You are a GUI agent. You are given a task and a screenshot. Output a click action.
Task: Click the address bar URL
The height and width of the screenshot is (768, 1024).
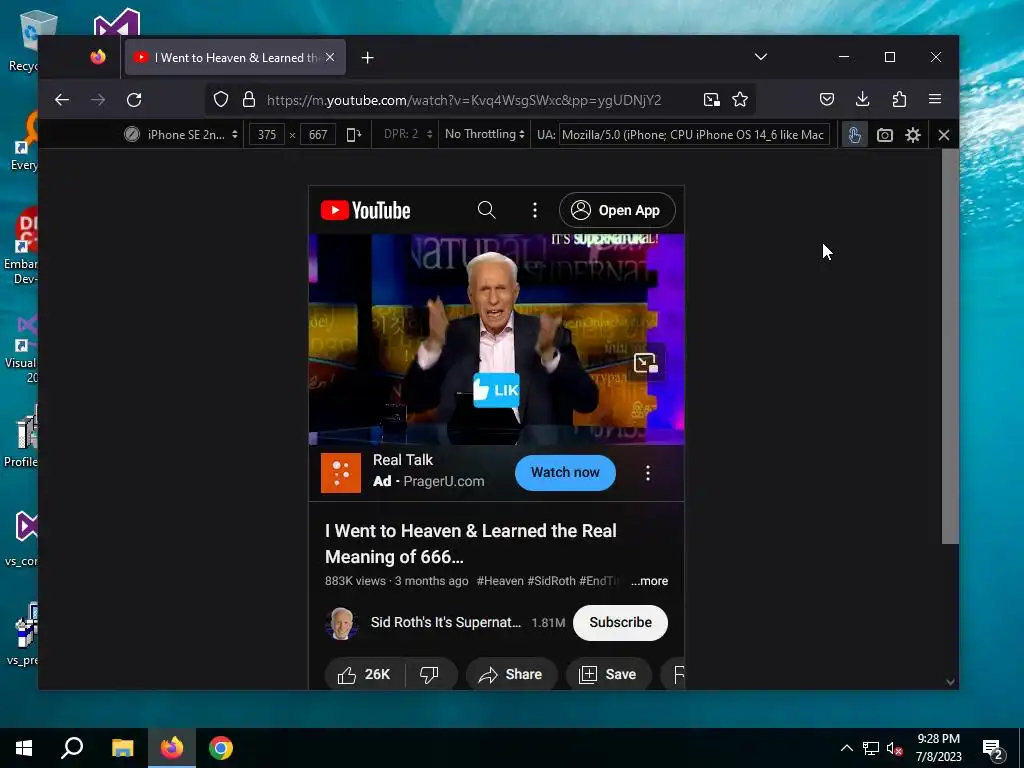[464, 100]
